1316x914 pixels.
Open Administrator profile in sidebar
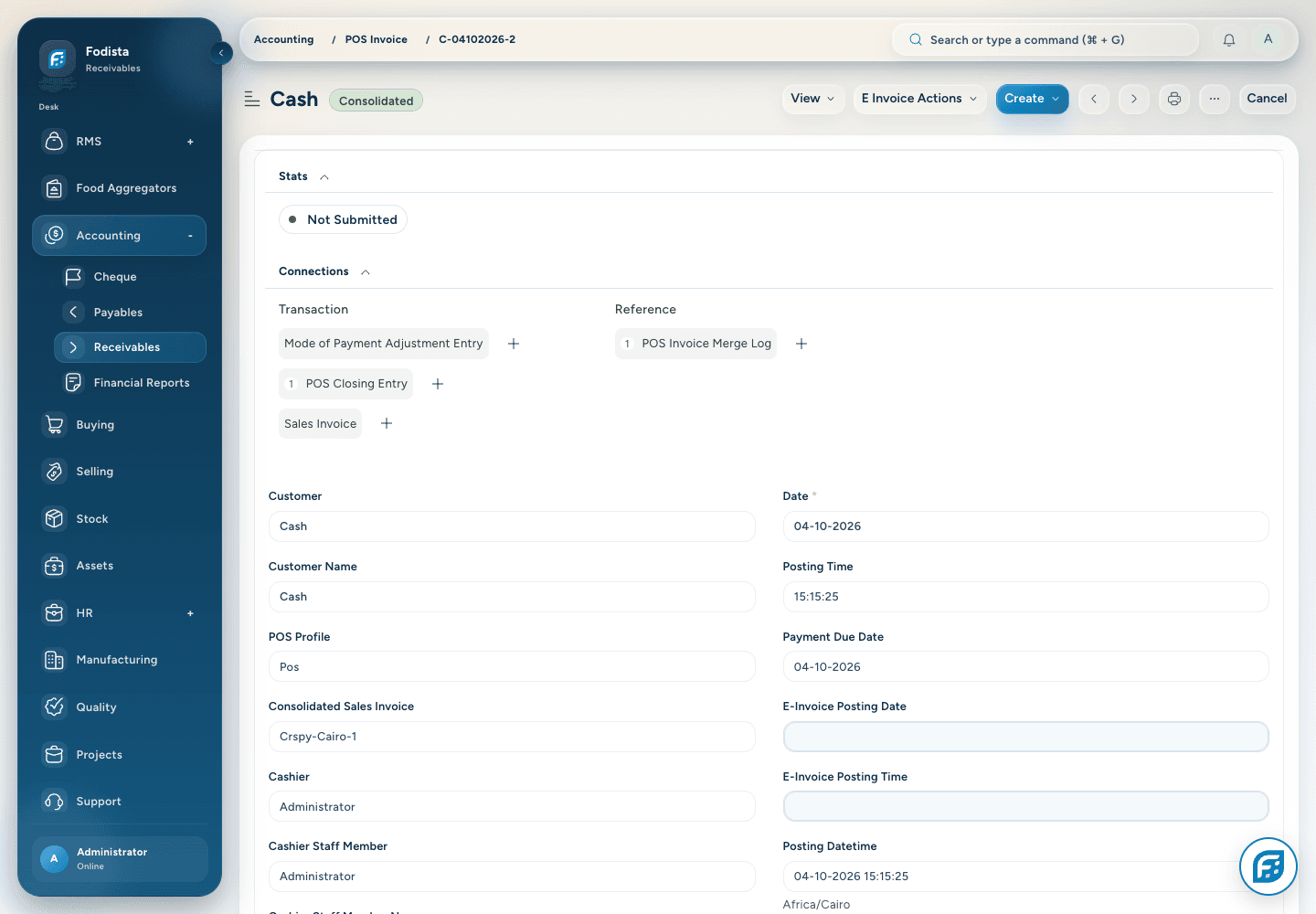pos(120,859)
